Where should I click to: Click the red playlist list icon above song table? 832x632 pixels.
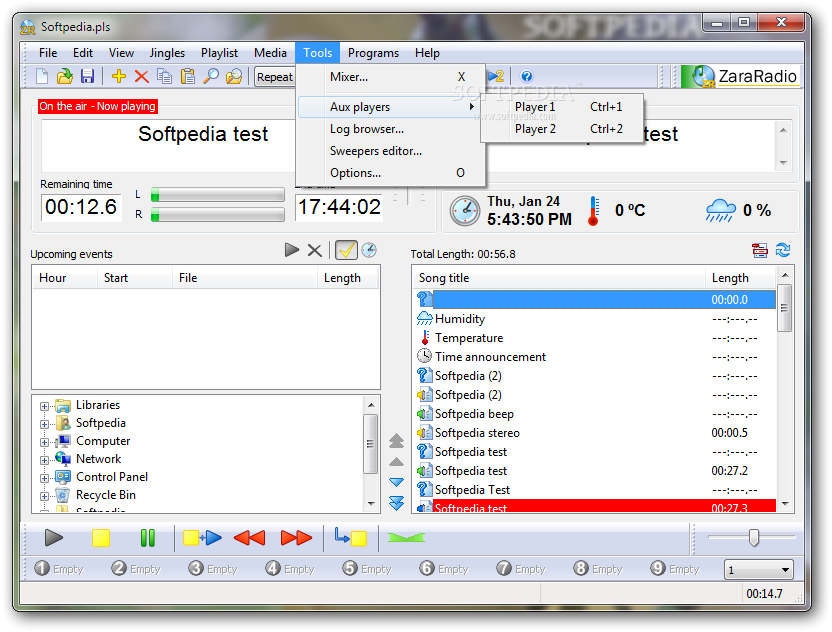click(x=760, y=250)
